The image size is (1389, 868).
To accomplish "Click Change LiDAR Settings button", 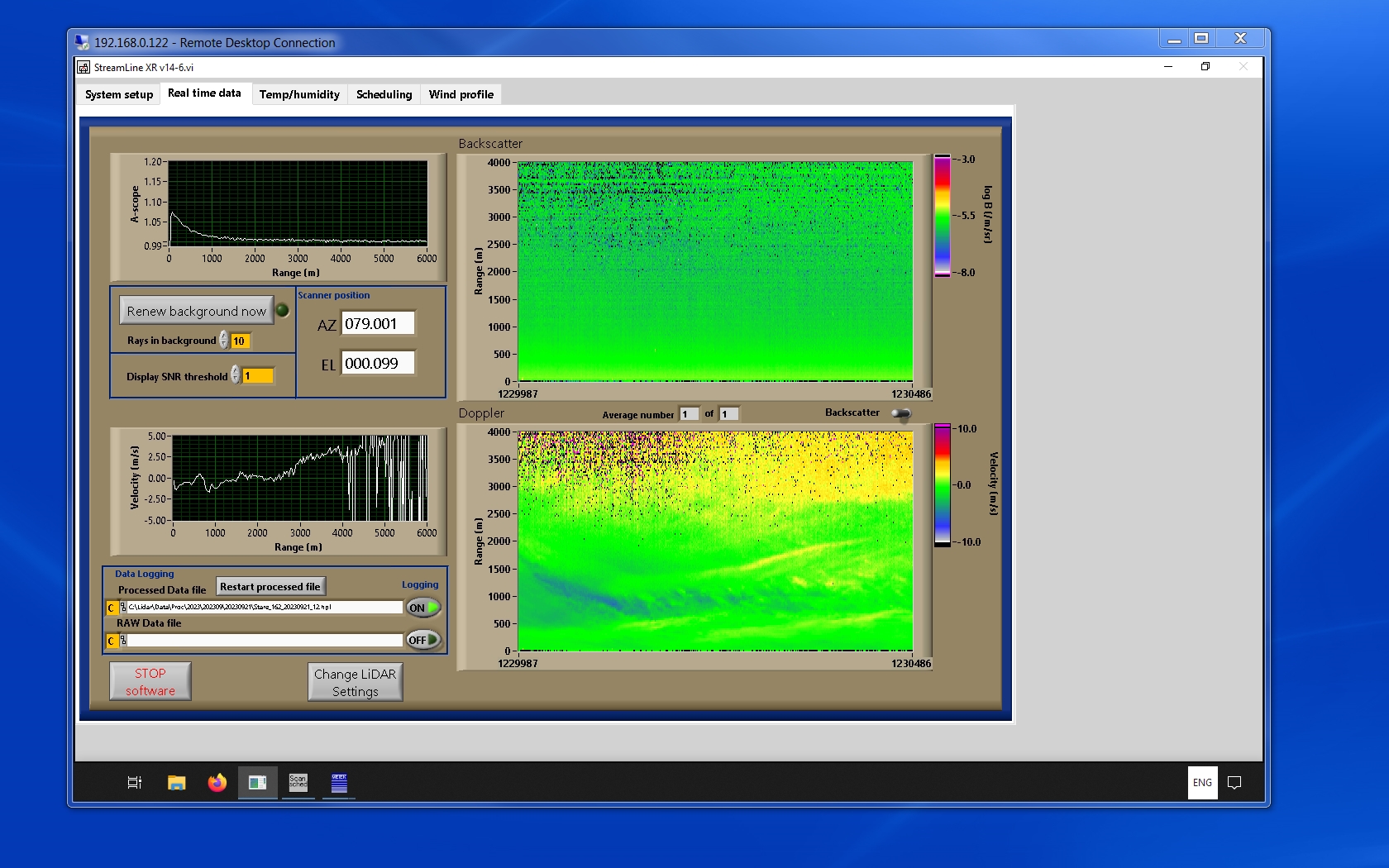I will coord(355,683).
